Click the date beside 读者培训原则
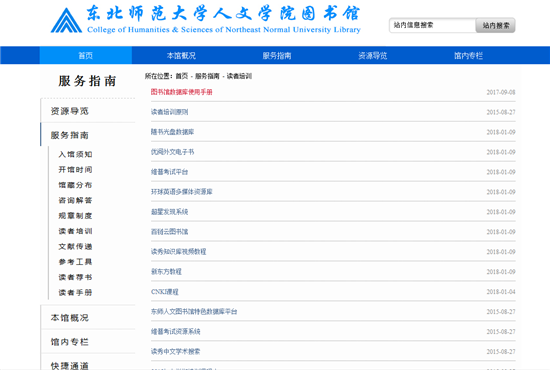550x370 pixels. click(501, 112)
